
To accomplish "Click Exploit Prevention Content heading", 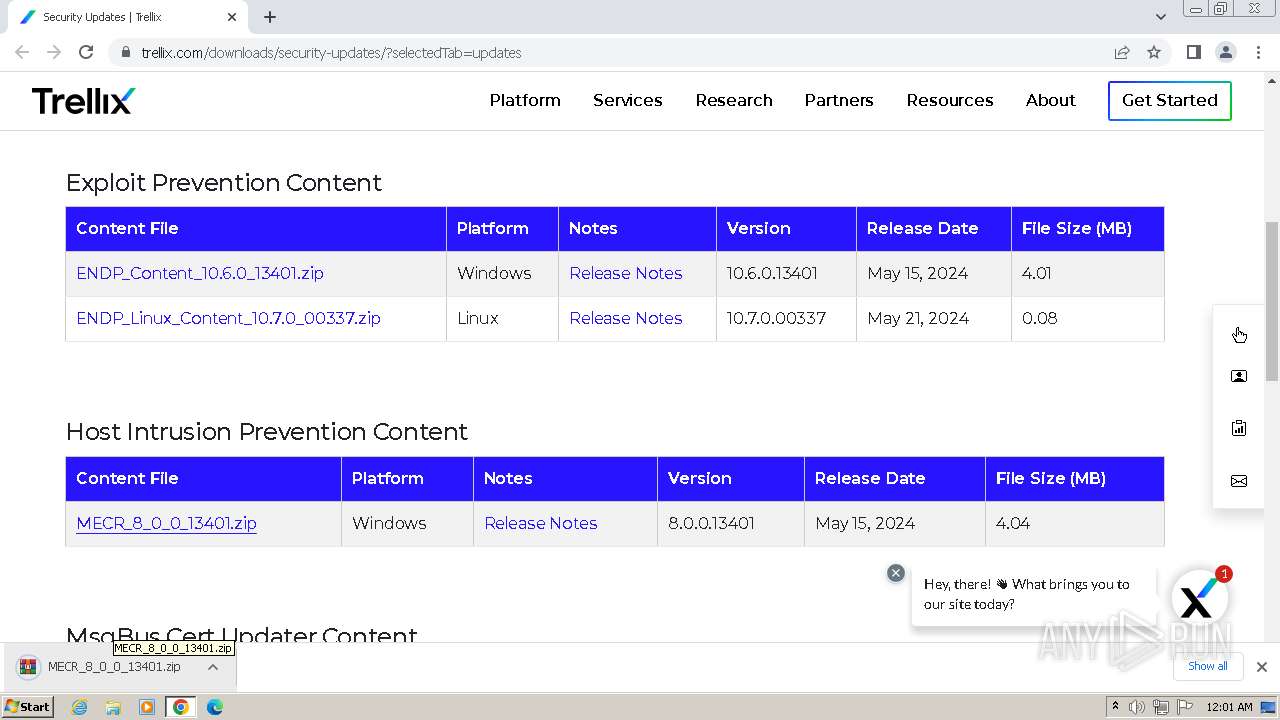I will click(x=224, y=182).
